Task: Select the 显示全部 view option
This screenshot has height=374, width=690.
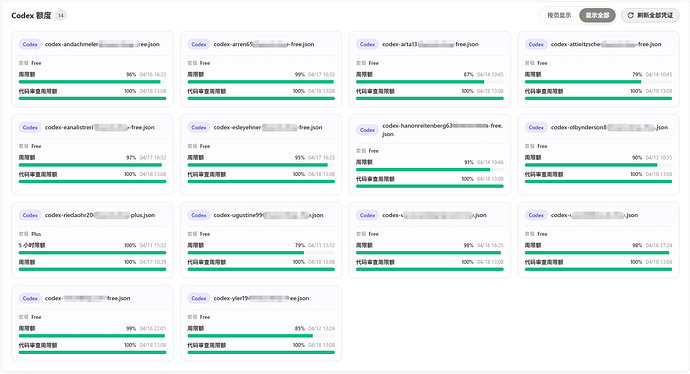Action: coord(597,15)
